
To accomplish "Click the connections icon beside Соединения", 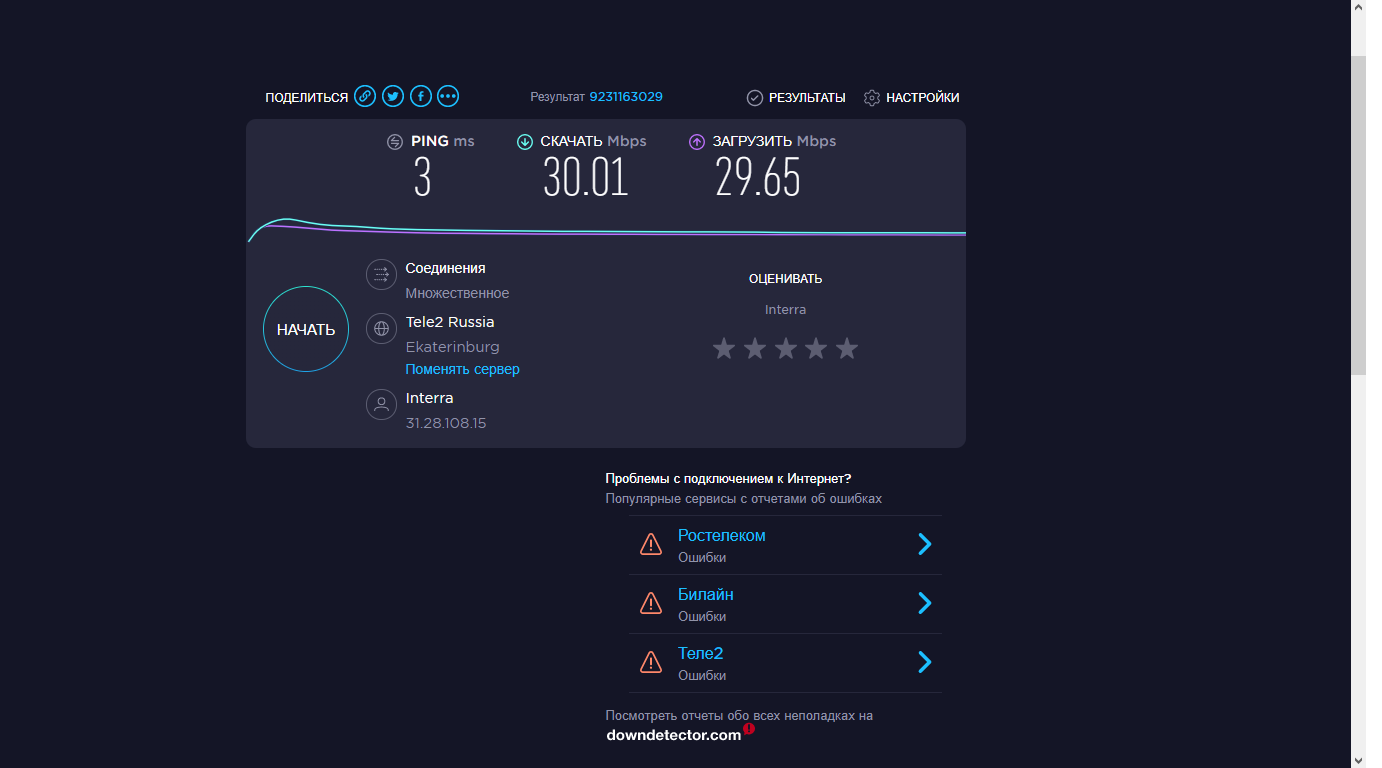I will pyautogui.click(x=381, y=275).
